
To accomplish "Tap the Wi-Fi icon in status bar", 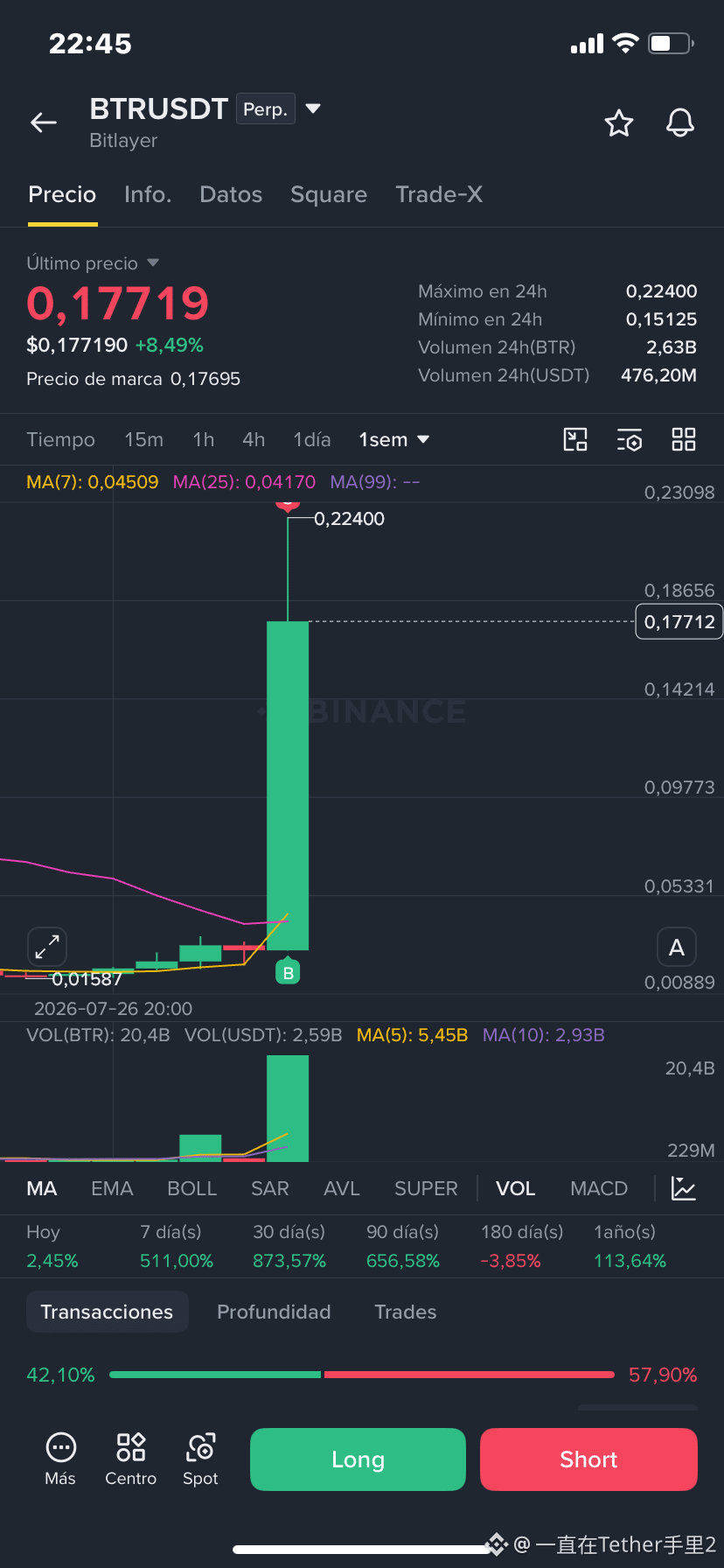I will click(625, 43).
